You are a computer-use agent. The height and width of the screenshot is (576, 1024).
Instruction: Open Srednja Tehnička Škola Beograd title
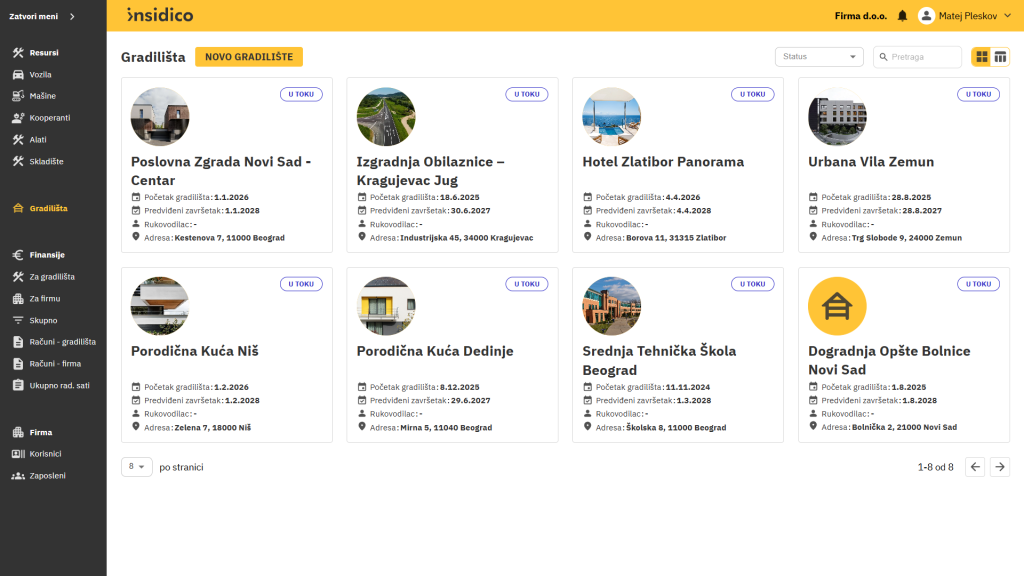tap(659, 360)
